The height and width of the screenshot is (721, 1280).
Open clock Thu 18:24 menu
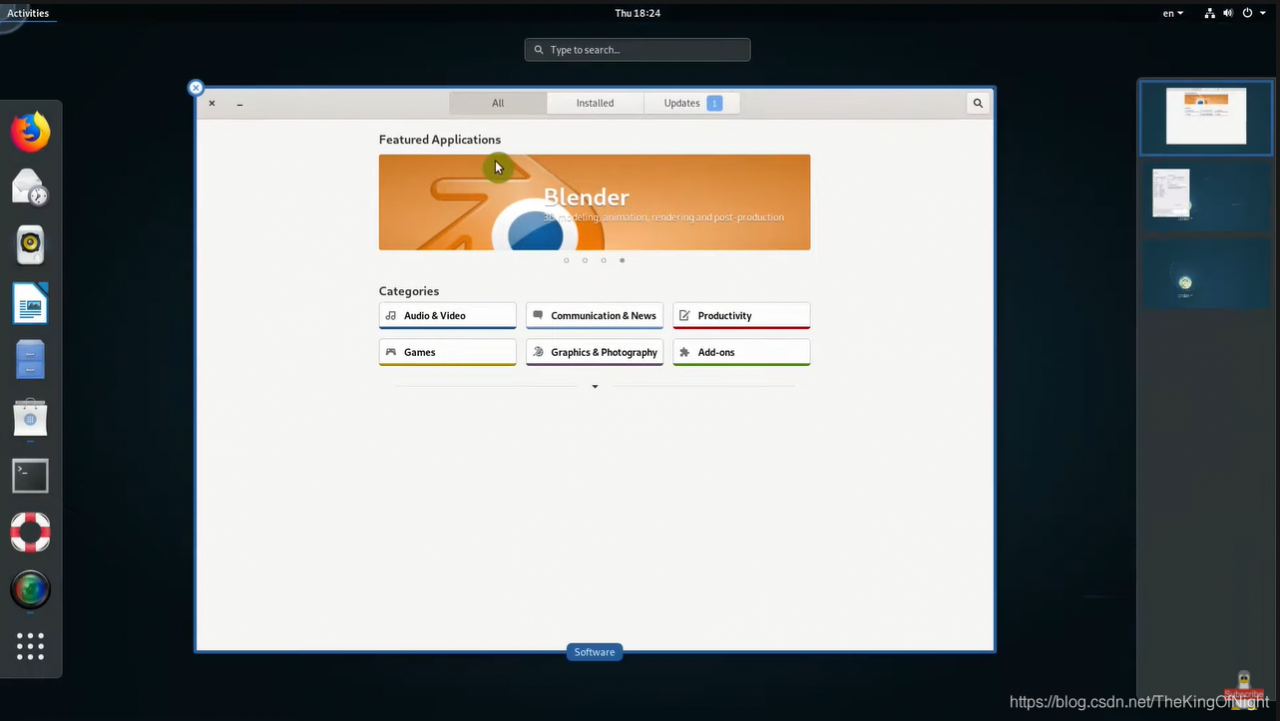pos(637,13)
